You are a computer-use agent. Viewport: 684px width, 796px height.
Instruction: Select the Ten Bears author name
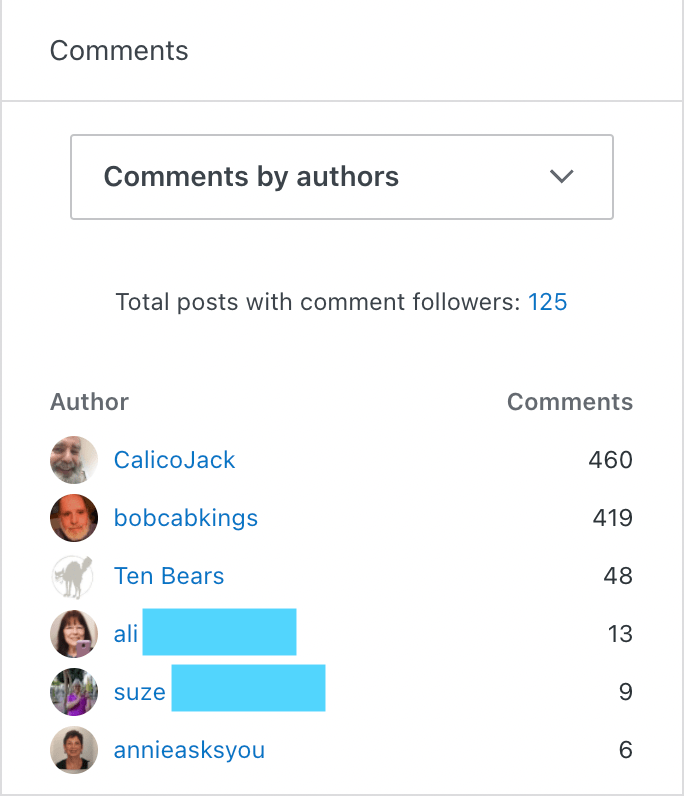point(169,576)
